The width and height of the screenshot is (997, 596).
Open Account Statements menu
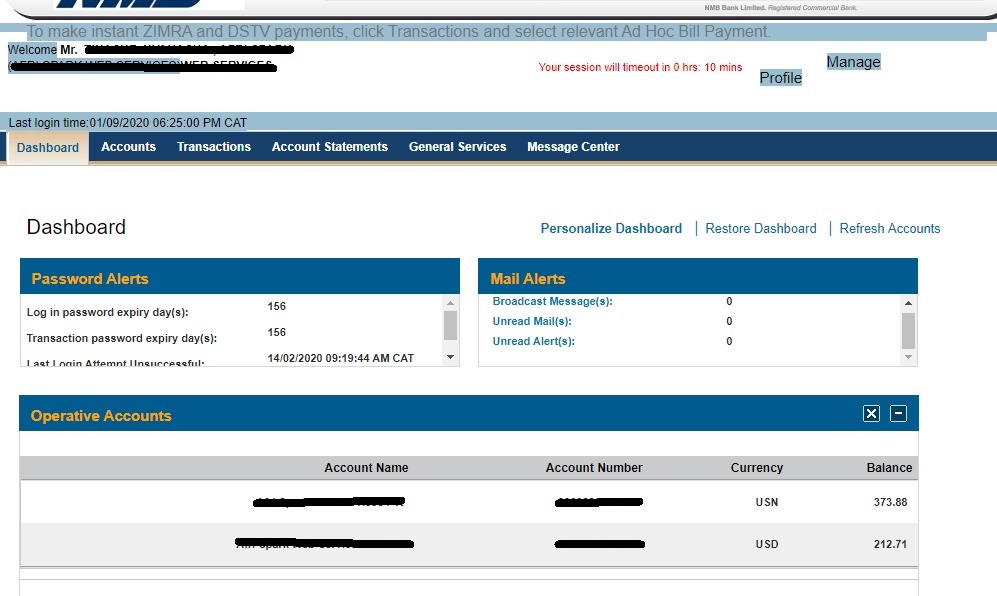click(x=330, y=147)
